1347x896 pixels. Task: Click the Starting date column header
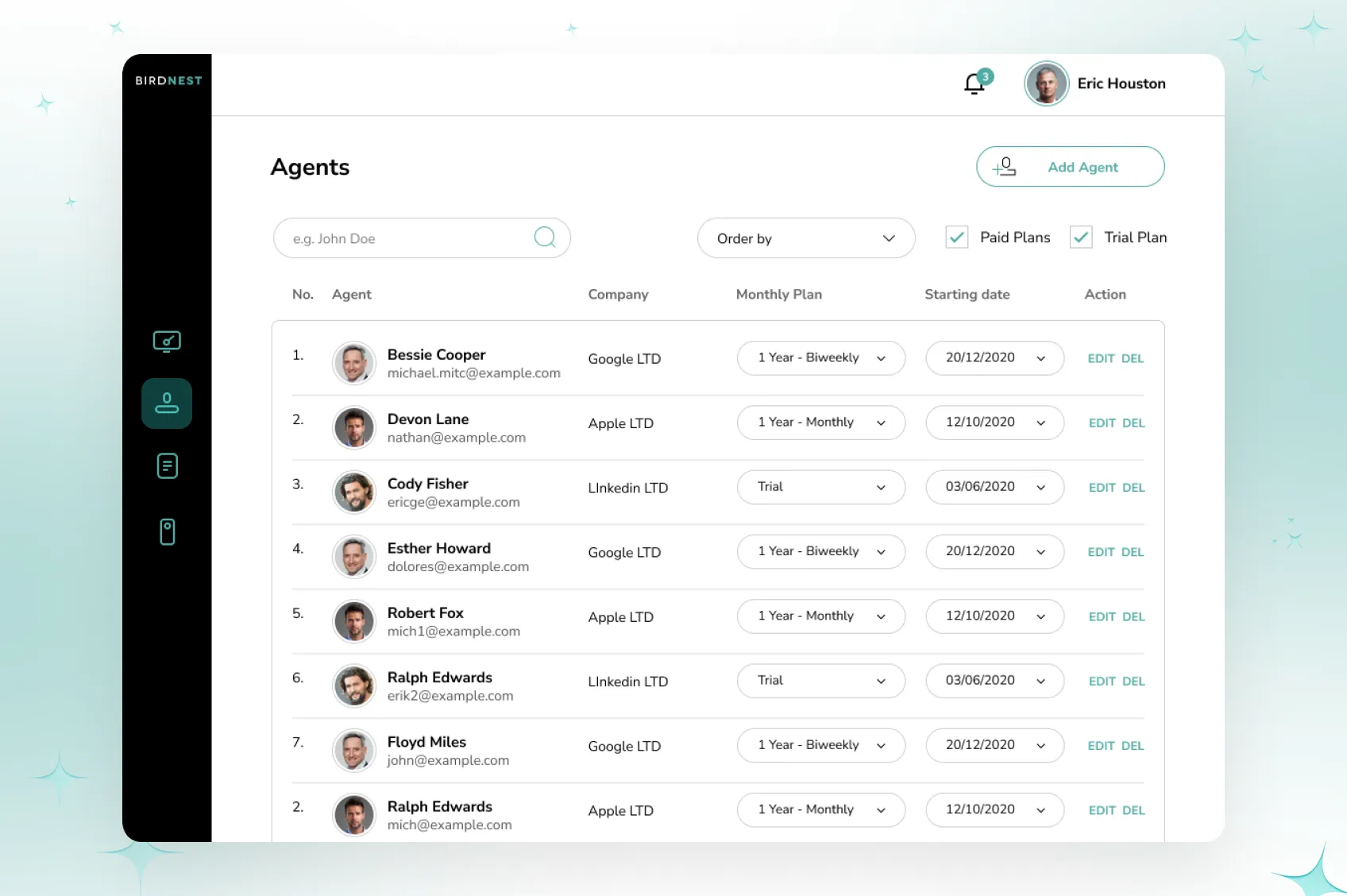coord(967,295)
